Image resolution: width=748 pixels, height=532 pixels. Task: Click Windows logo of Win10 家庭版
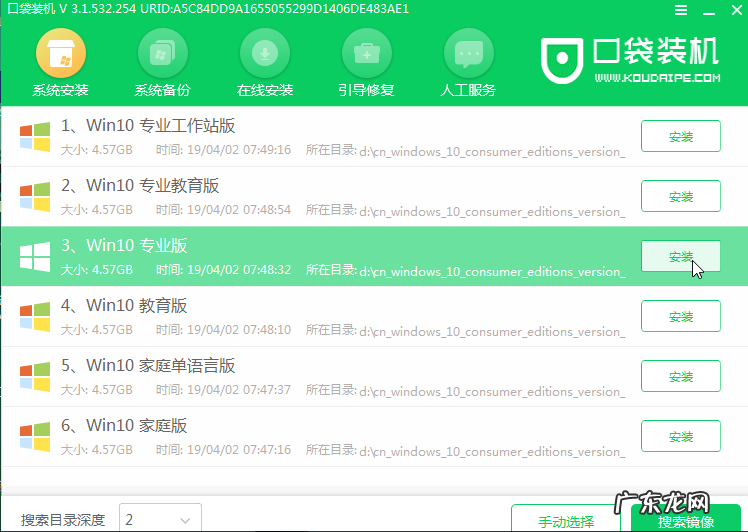pyautogui.click(x=35, y=437)
